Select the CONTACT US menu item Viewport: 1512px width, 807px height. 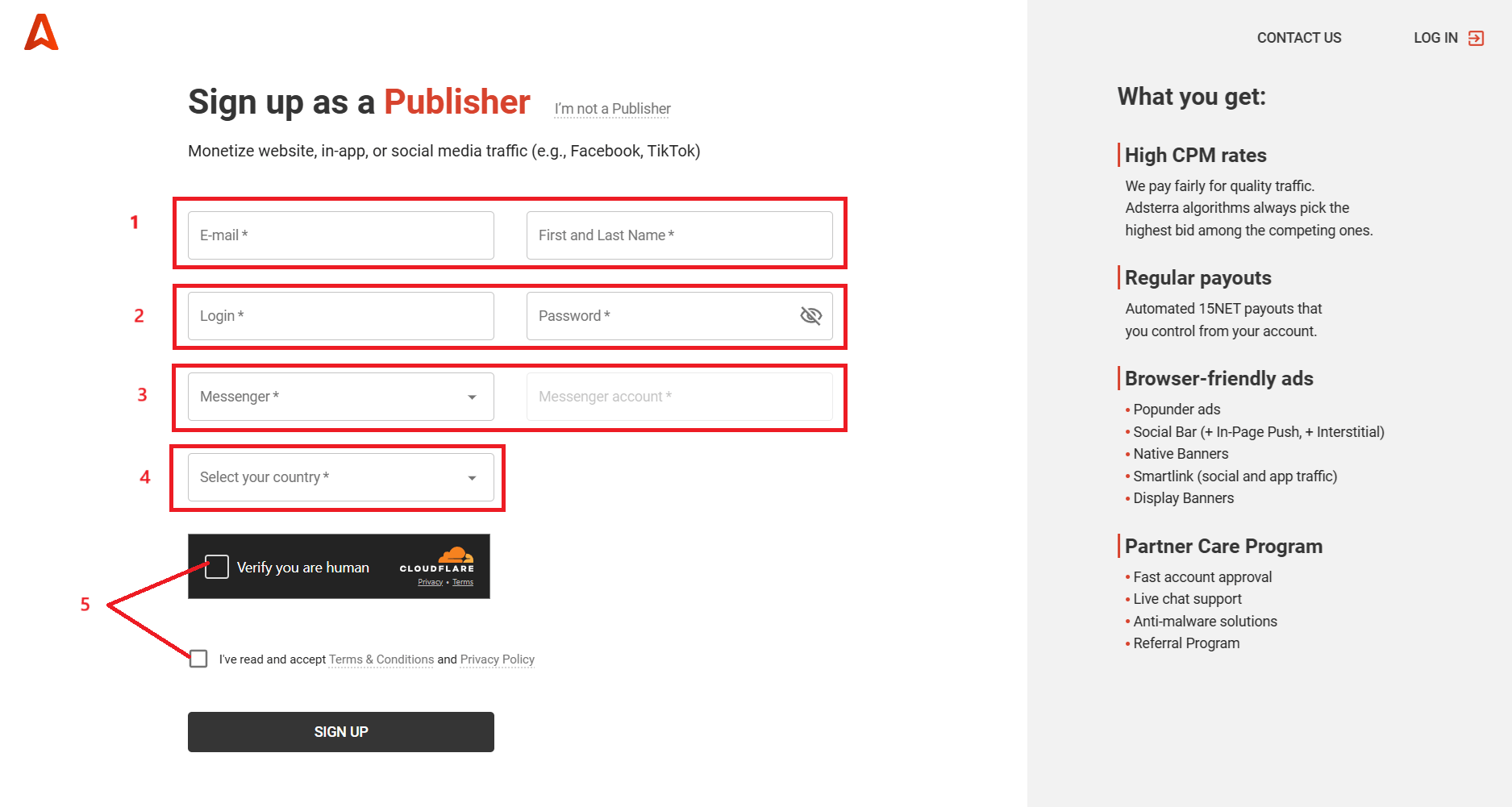coord(1298,37)
